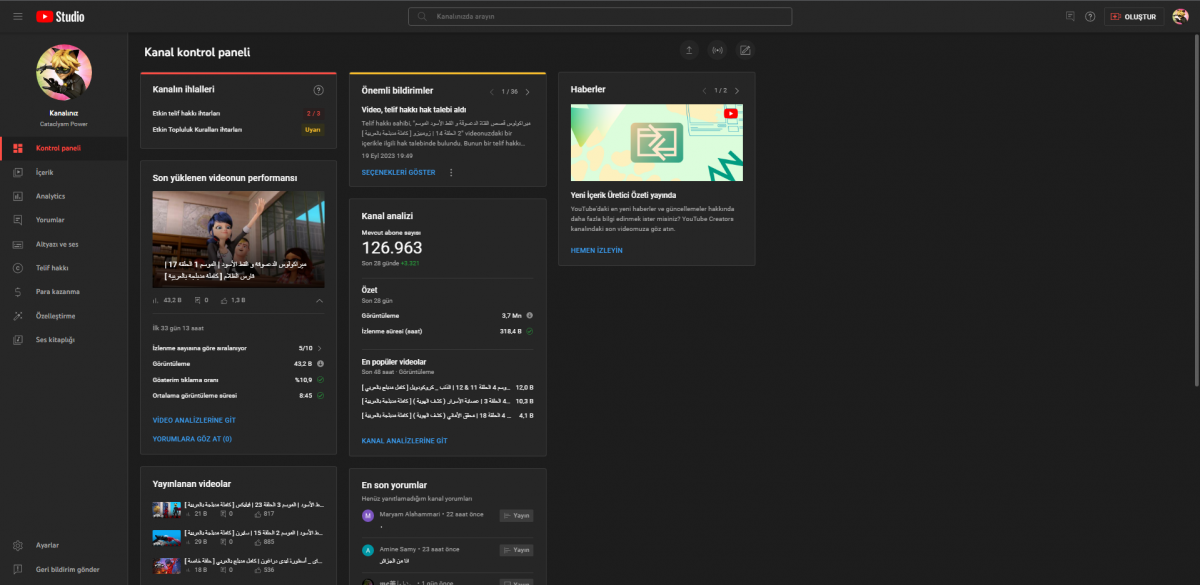
Task: Open Analytics in the sidebar
Action: [64, 196]
